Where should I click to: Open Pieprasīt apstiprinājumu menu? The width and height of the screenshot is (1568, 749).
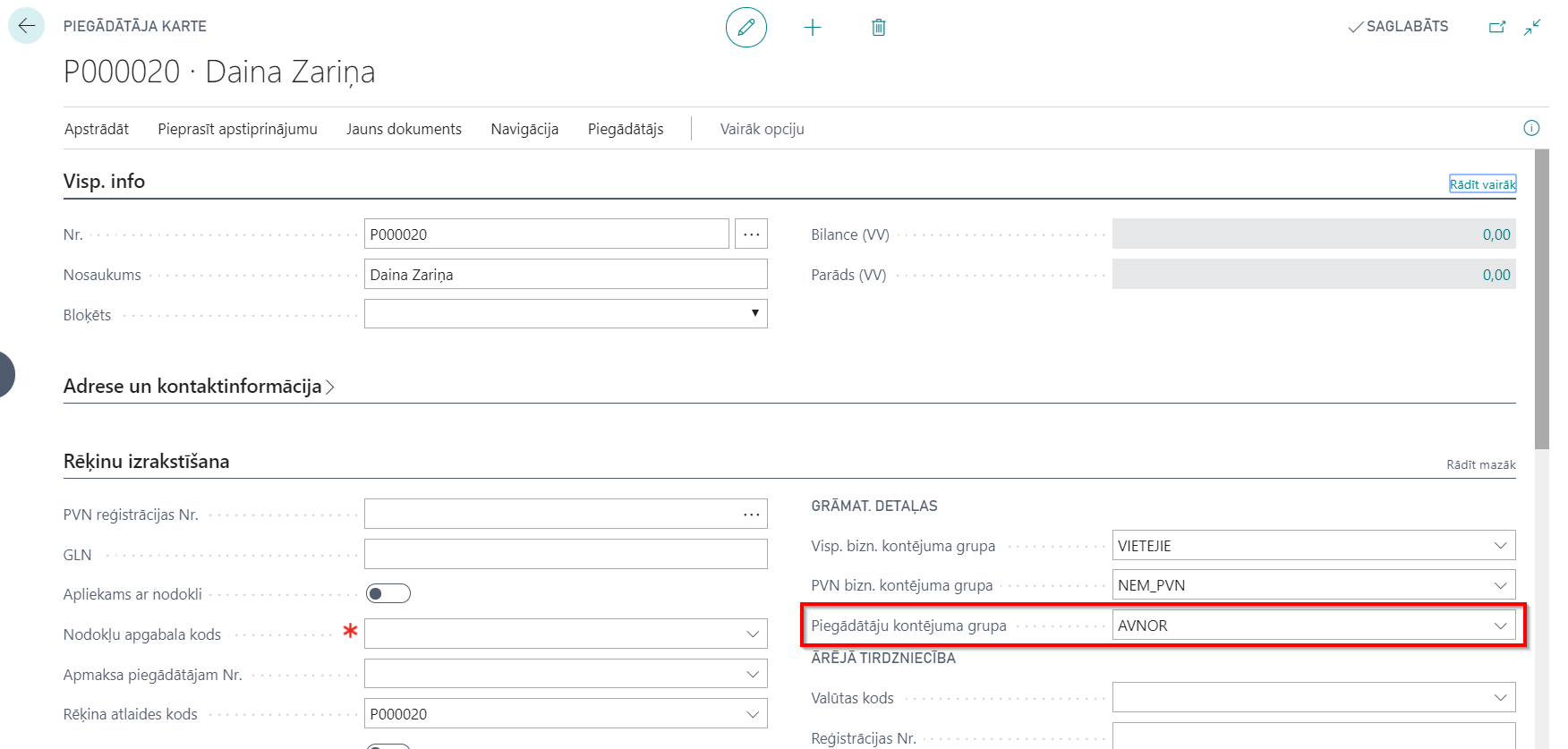(x=238, y=129)
